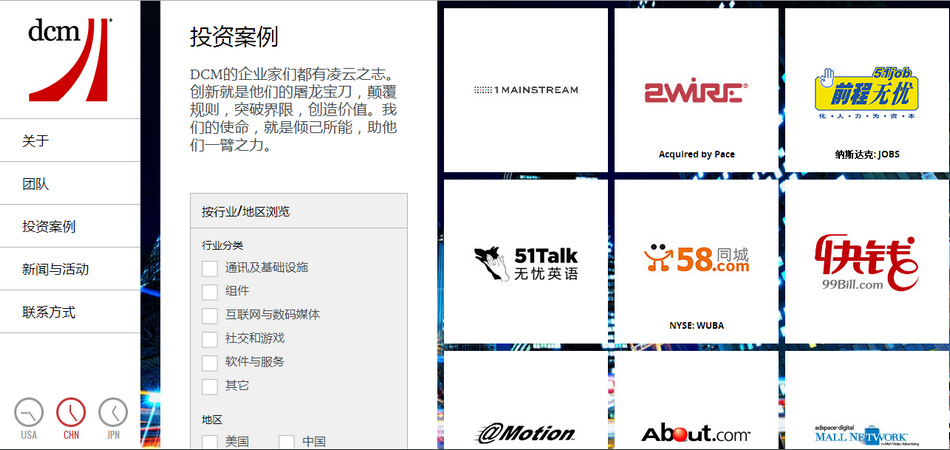Click the 地区 label
The image size is (950, 450).
212,420
